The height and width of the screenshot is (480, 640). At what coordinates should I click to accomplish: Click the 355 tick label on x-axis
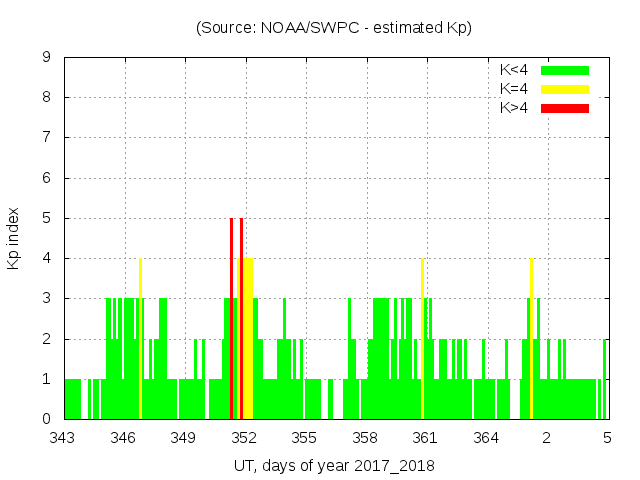point(304,437)
